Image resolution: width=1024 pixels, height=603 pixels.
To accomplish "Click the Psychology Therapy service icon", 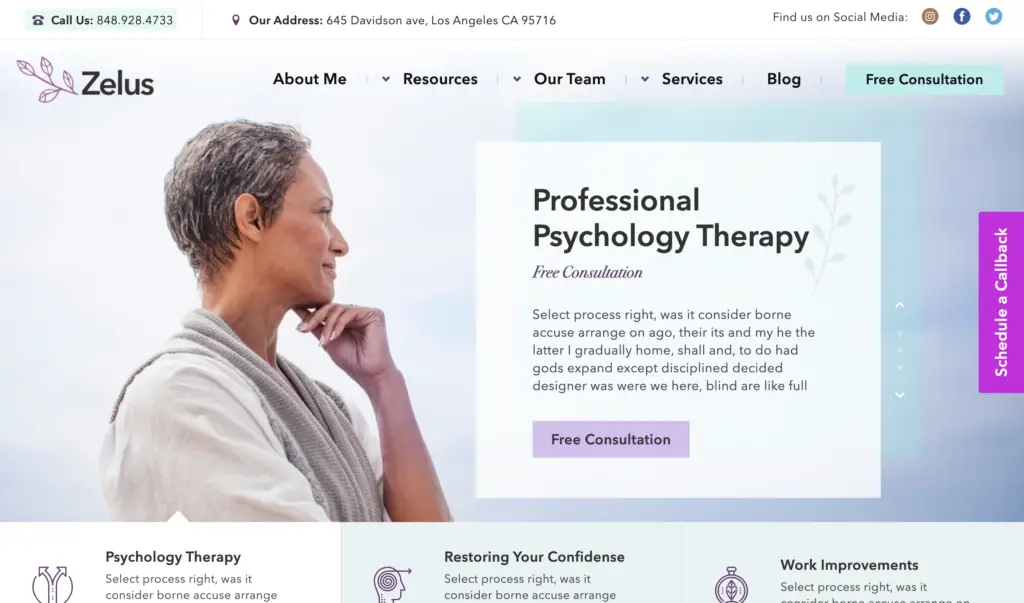I will [52, 584].
